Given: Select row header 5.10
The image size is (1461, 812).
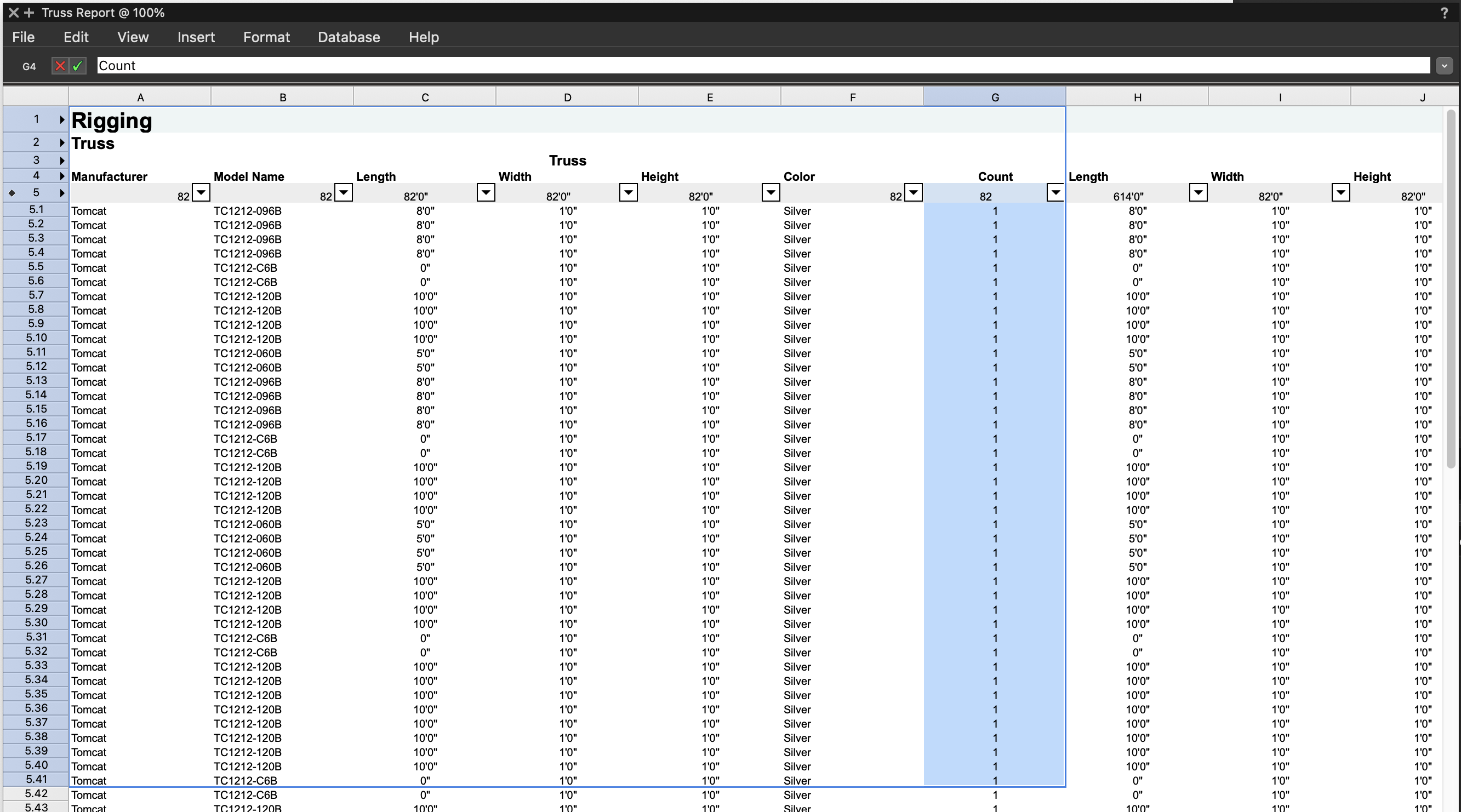Looking at the screenshot, I should point(36,338).
